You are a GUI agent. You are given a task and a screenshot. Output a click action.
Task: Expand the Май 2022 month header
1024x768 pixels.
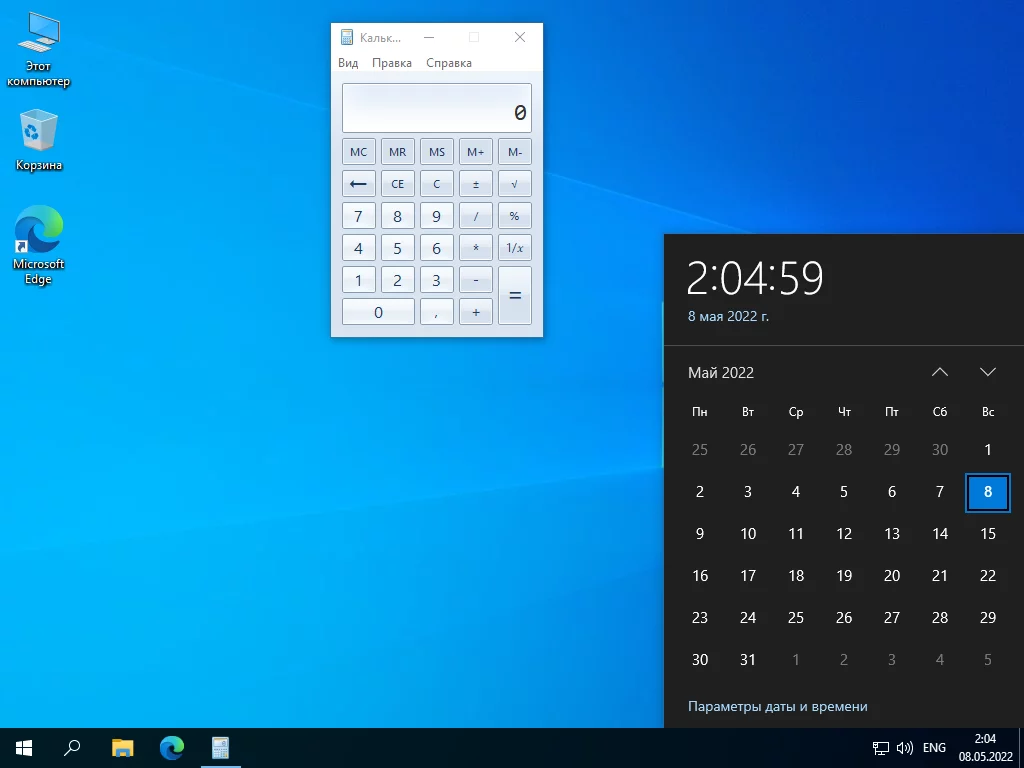[x=721, y=373]
